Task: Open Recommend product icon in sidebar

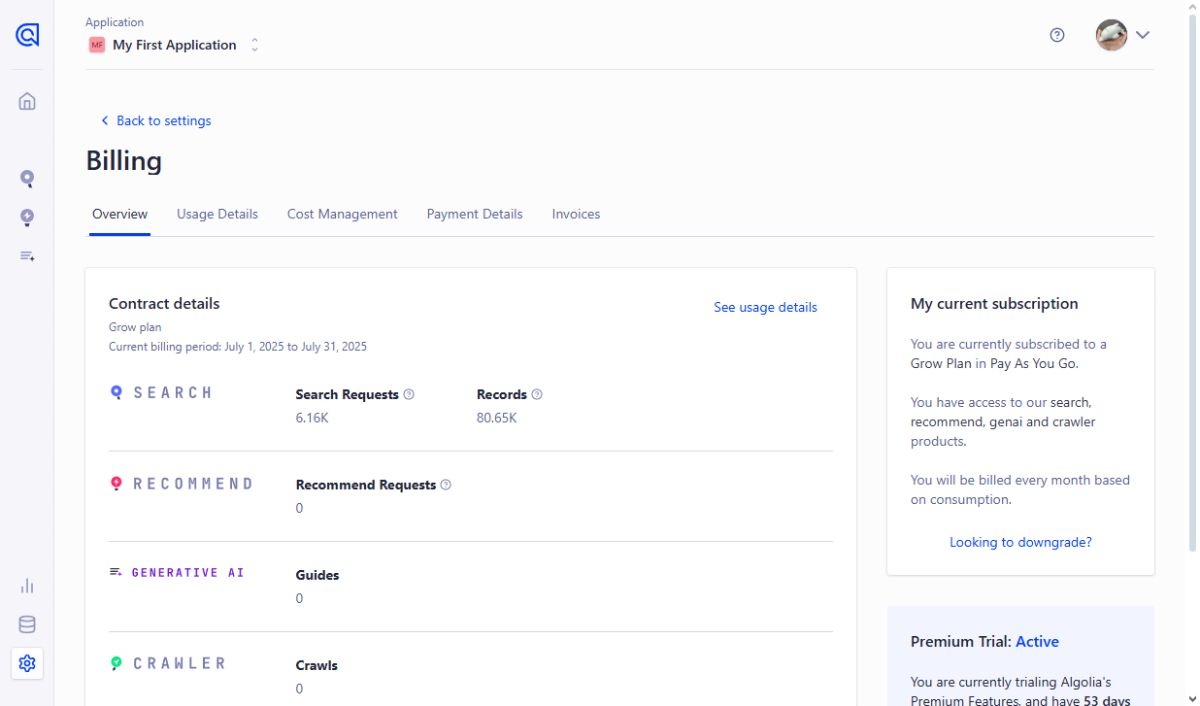Action: [27, 217]
